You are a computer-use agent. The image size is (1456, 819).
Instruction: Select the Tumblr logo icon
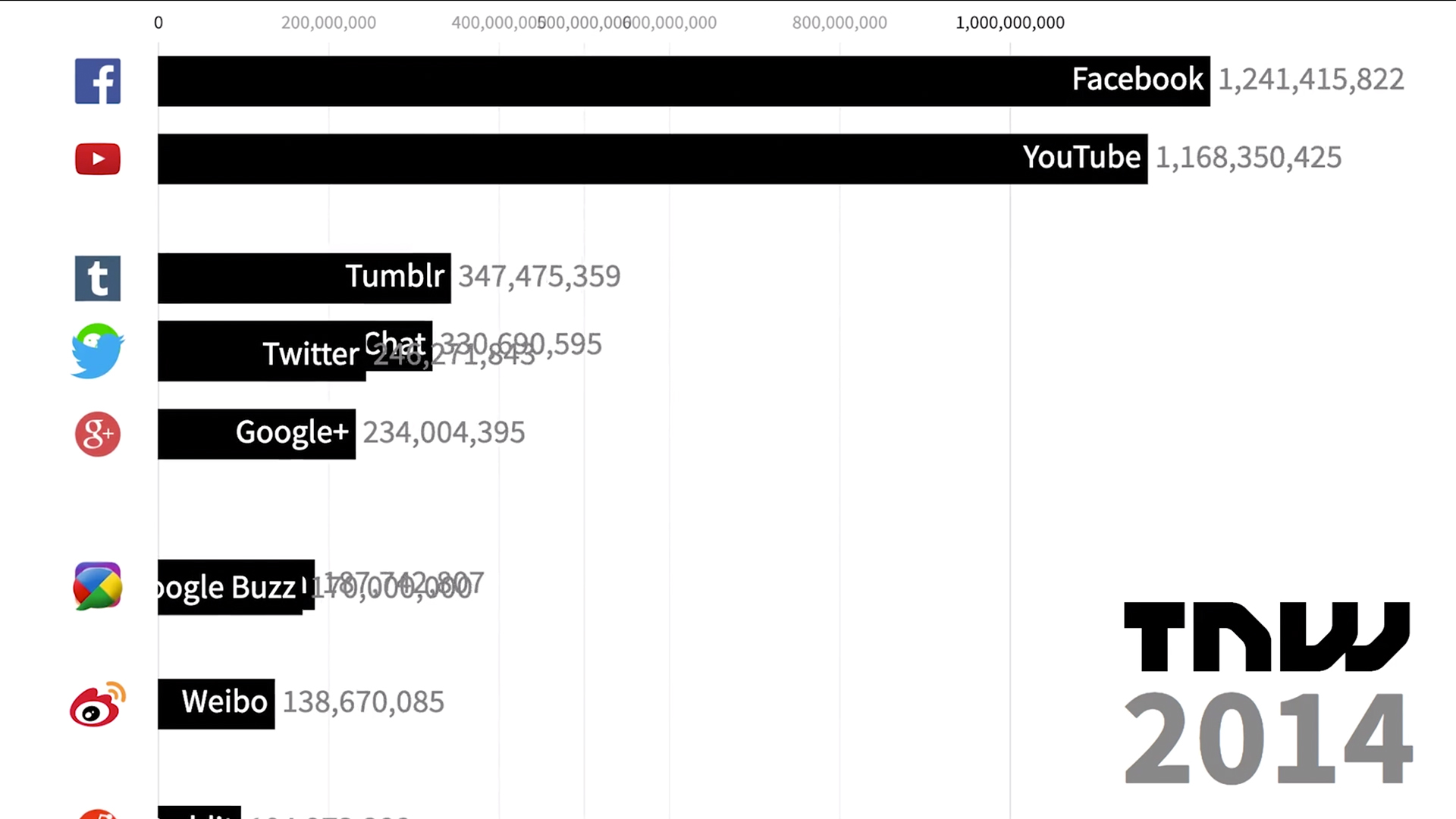[x=98, y=278]
